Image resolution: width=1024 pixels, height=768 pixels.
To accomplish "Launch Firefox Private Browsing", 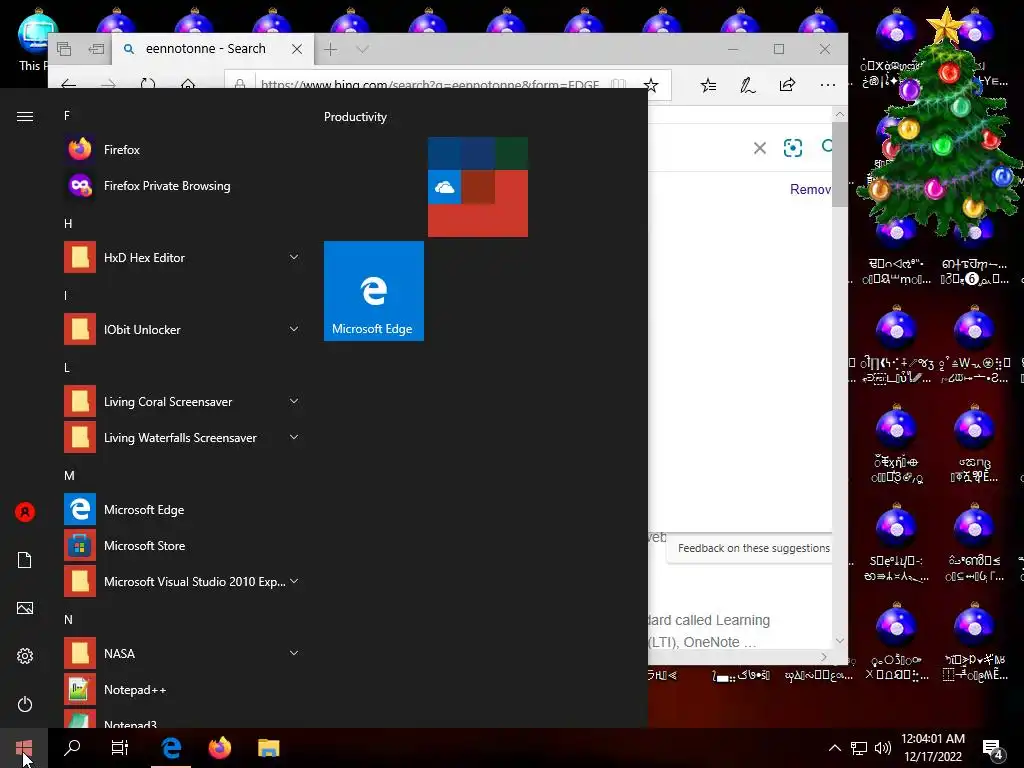I will 183,185.
